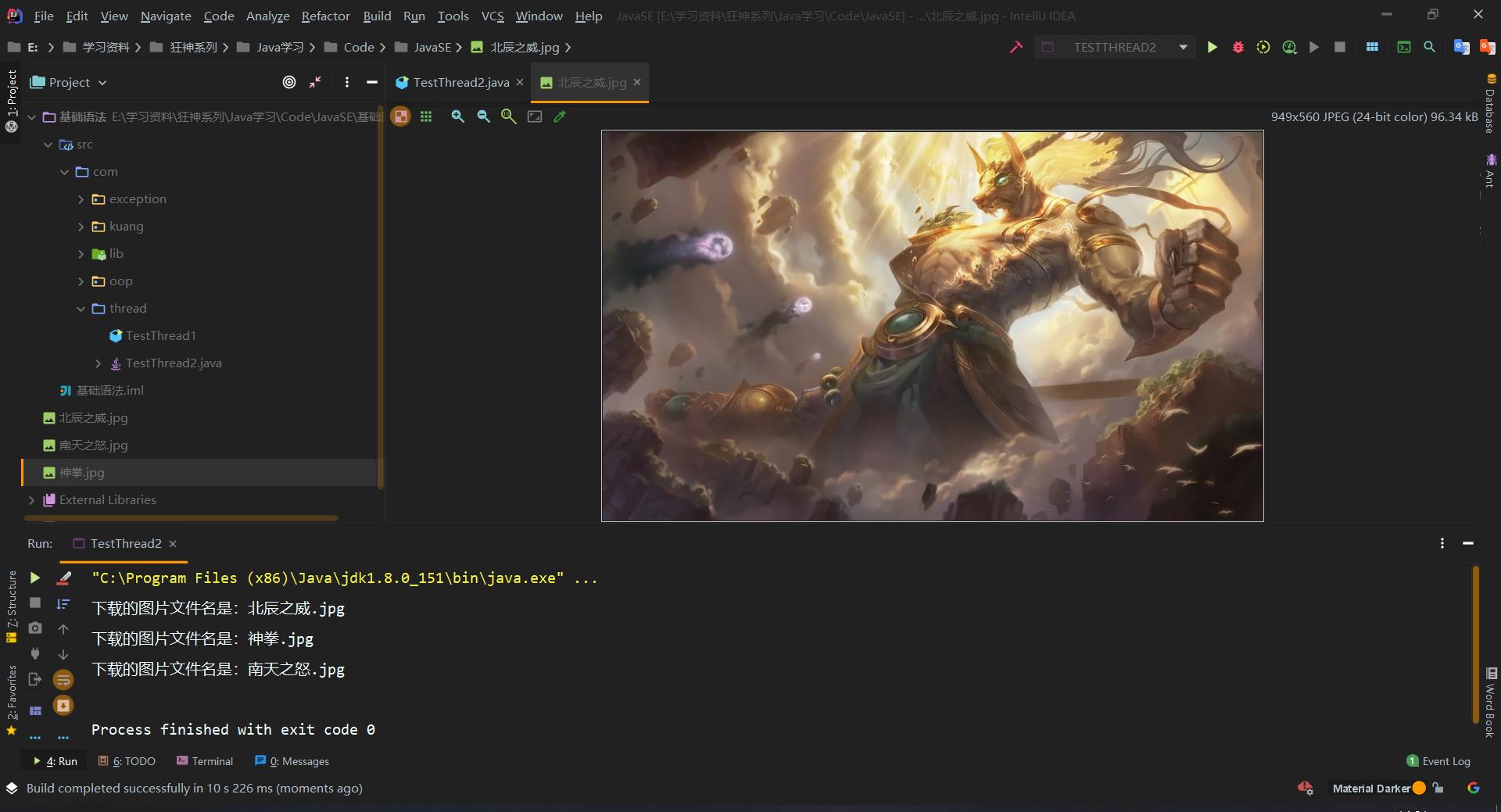
Task: Collapse the src folder
Action: pos(48,145)
